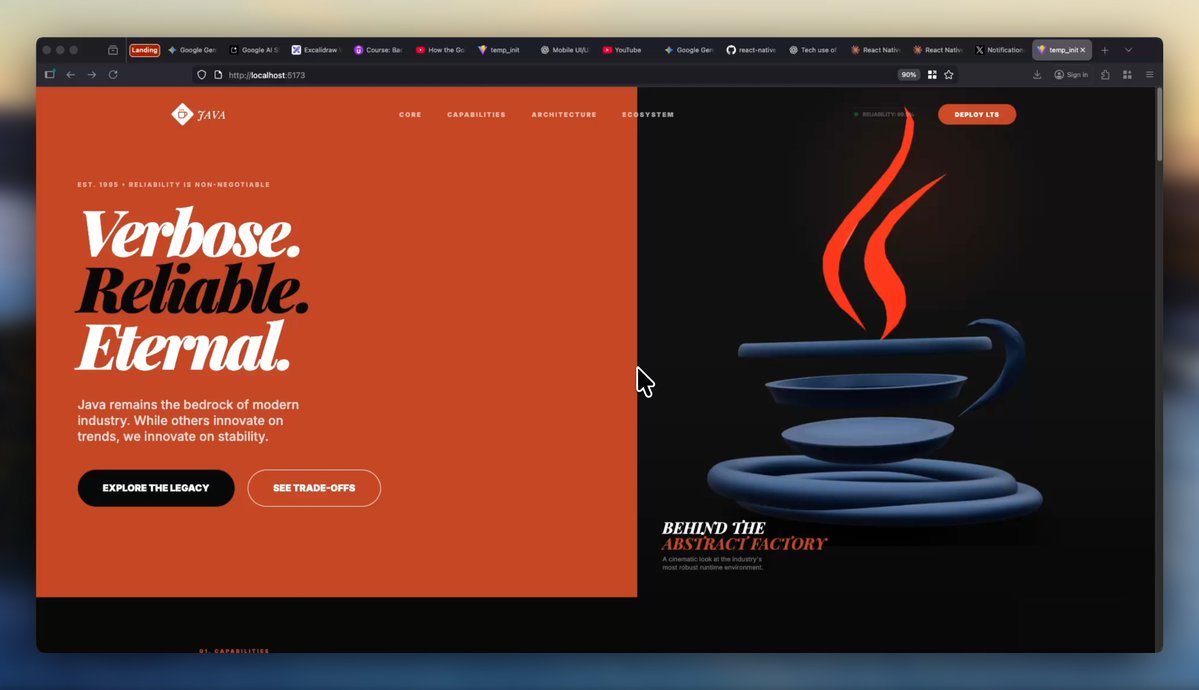Switch to the Google AI Studio tab
The height and width of the screenshot is (690, 1199).
pos(255,50)
